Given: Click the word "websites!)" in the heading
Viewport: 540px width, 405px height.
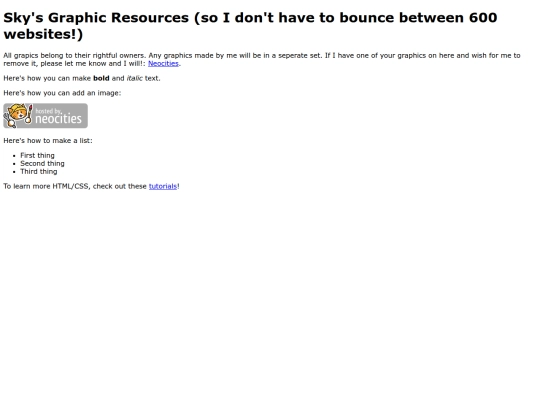Looking at the screenshot, I should coord(43,34).
